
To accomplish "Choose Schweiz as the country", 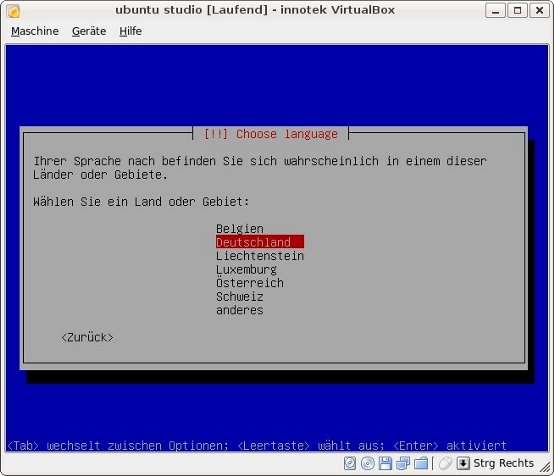I will (x=240, y=296).
